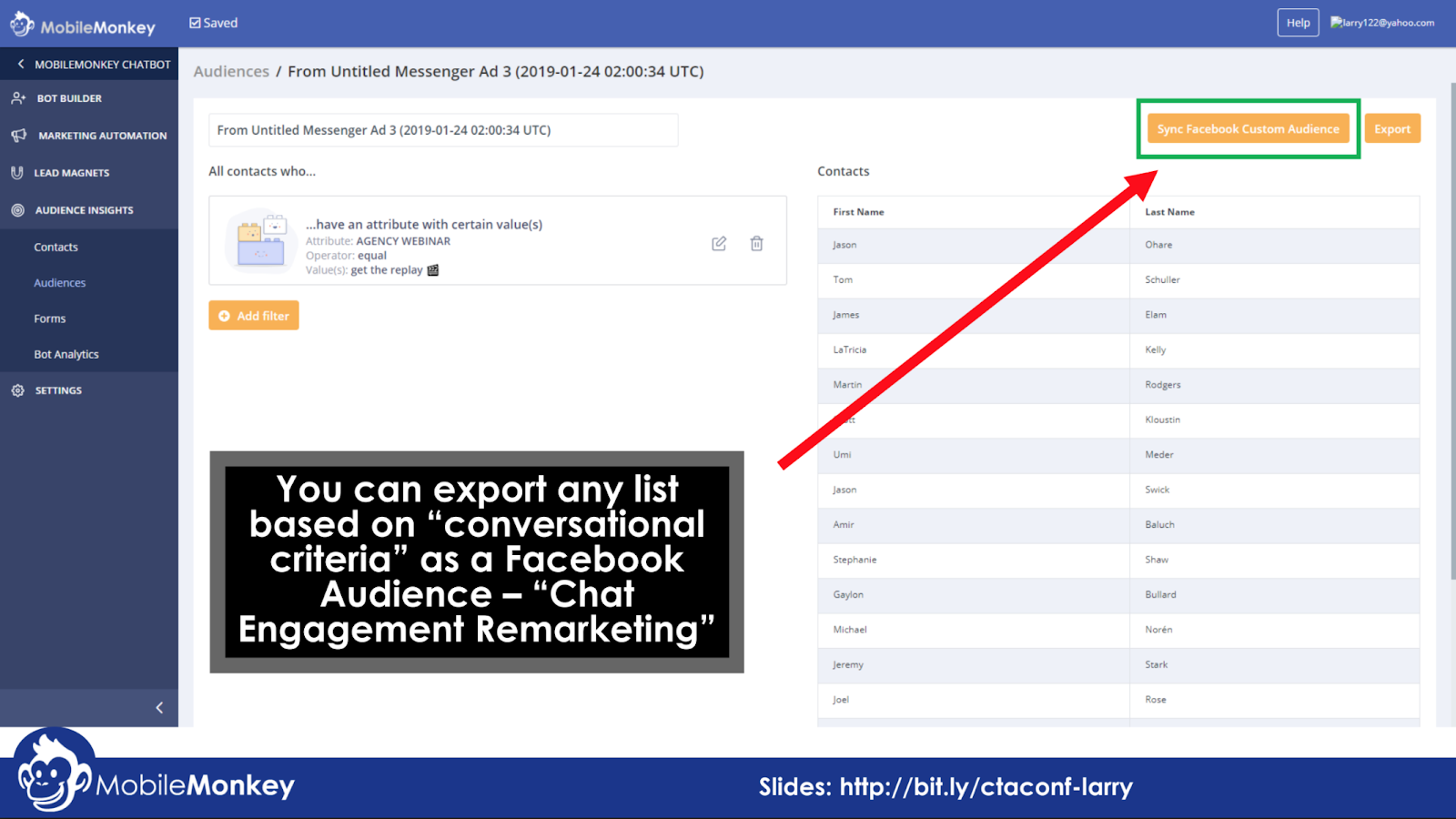
Task: Click the contacts list vertical scrollbar
Action: click(1452, 331)
